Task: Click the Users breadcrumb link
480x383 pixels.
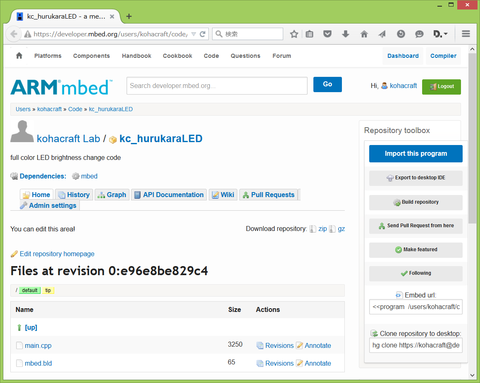Action: (x=23, y=109)
